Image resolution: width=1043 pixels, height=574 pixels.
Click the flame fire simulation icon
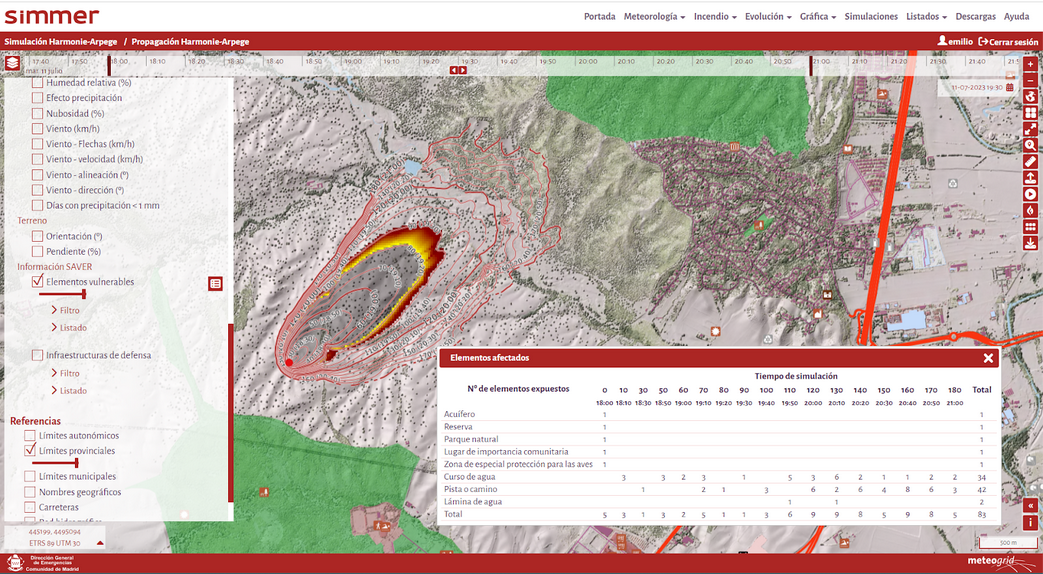pyautogui.click(x=1030, y=210)
